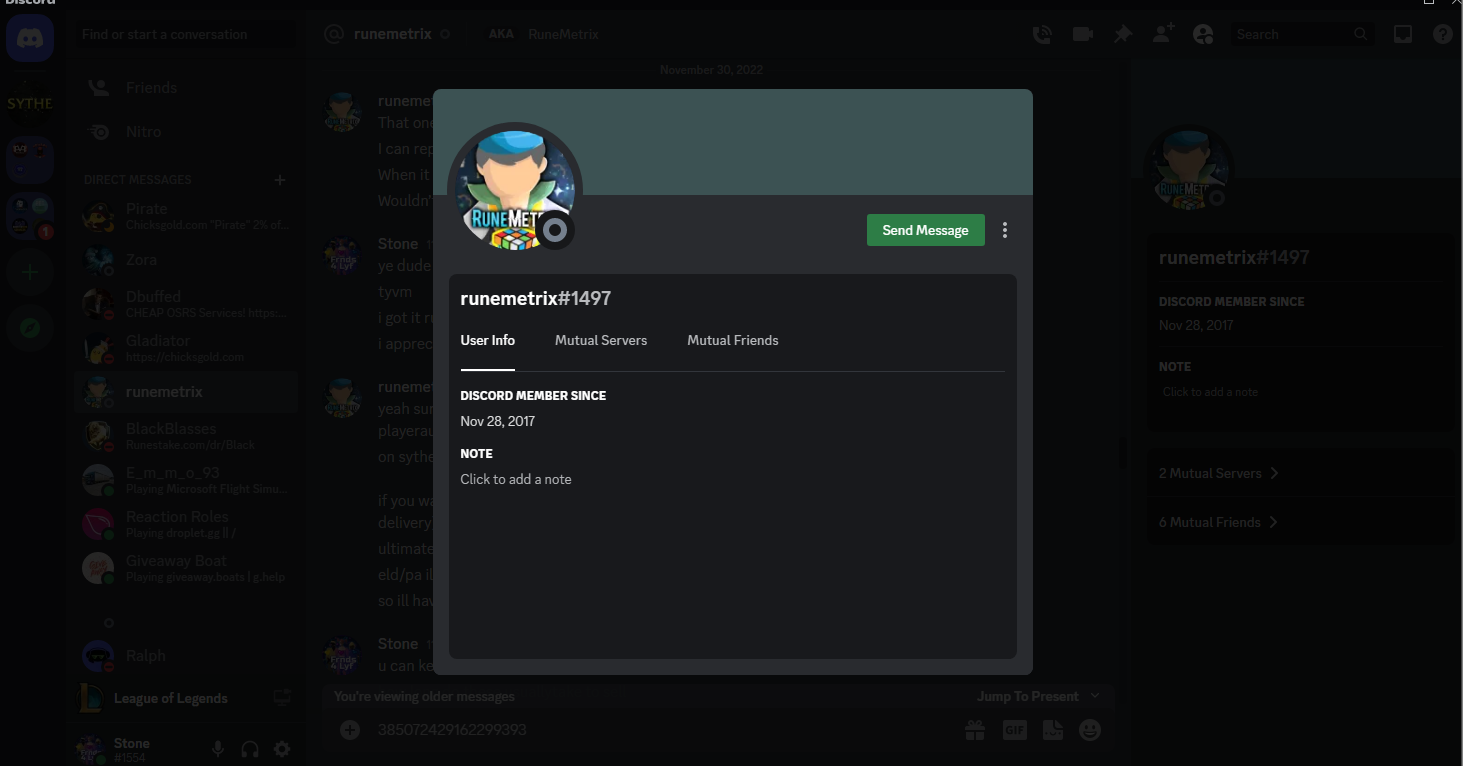
Task: Add a server with the plus icon
Action: click(x=30, y=272)
